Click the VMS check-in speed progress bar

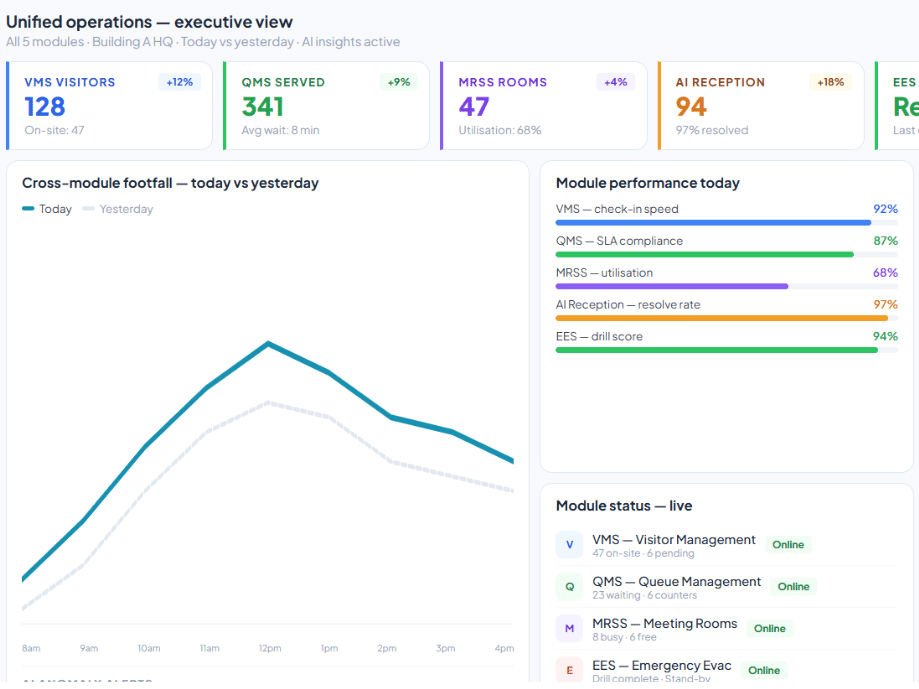point(727,223)
